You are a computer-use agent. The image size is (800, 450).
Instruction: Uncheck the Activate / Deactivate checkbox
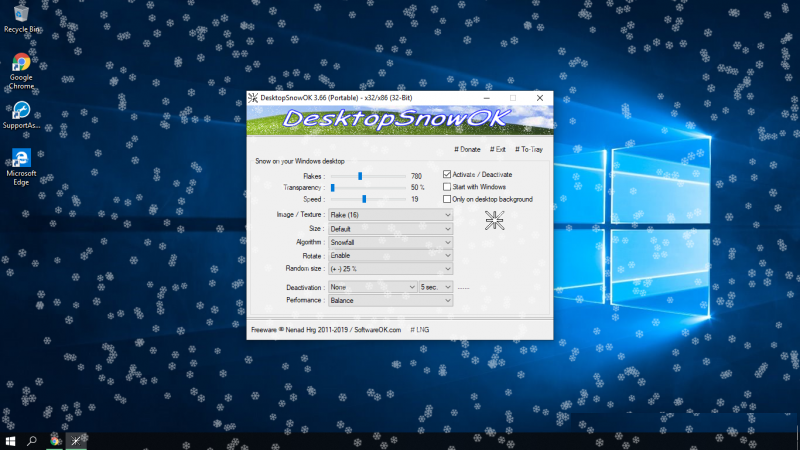click(447, 174)
